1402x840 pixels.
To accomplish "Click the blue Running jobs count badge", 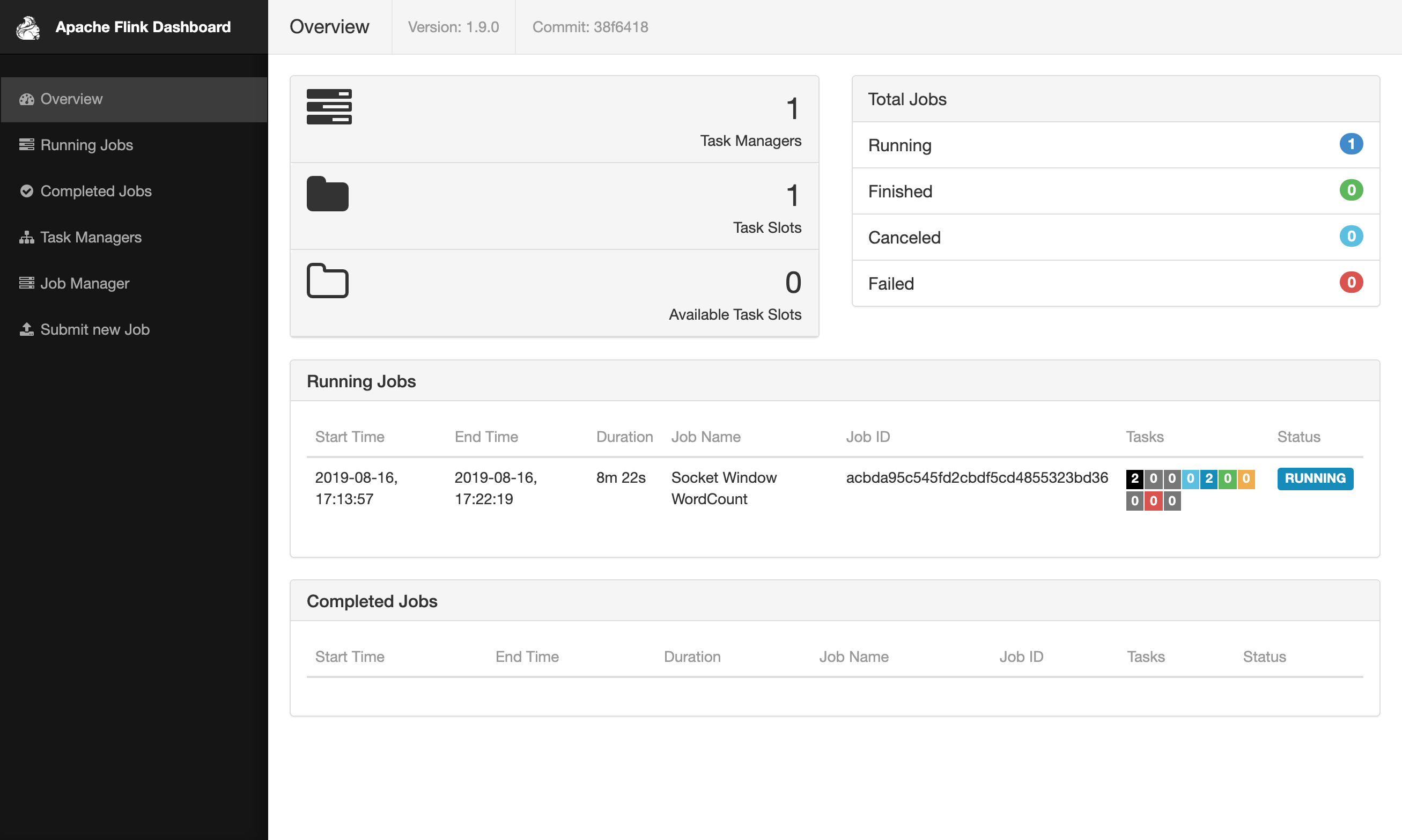I will tap(1351, 144).
